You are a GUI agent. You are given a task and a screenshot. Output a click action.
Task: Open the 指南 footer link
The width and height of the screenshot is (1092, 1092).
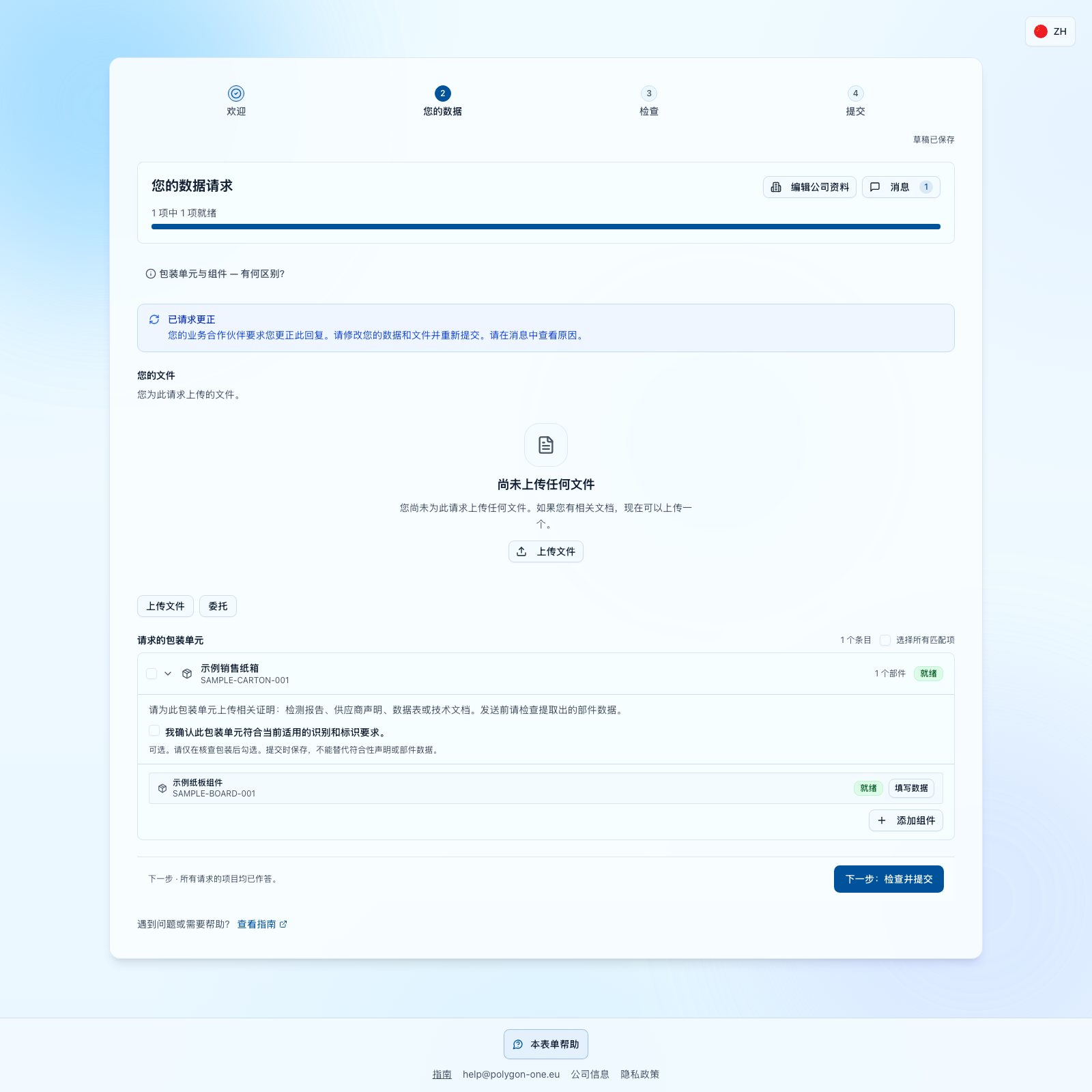pos(442,1074)
